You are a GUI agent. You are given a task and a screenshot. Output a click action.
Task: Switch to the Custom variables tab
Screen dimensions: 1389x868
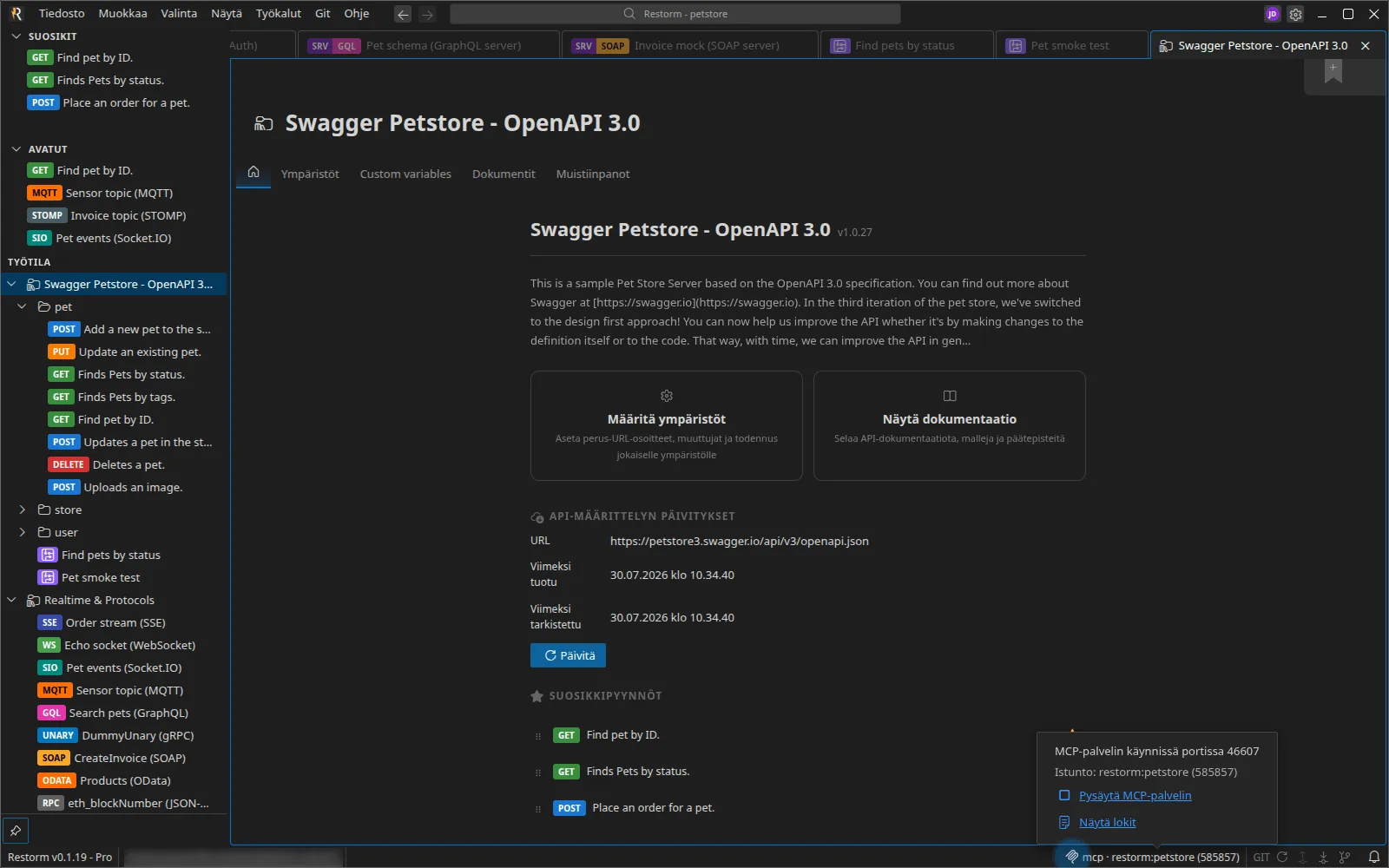(x=405, y=174)
